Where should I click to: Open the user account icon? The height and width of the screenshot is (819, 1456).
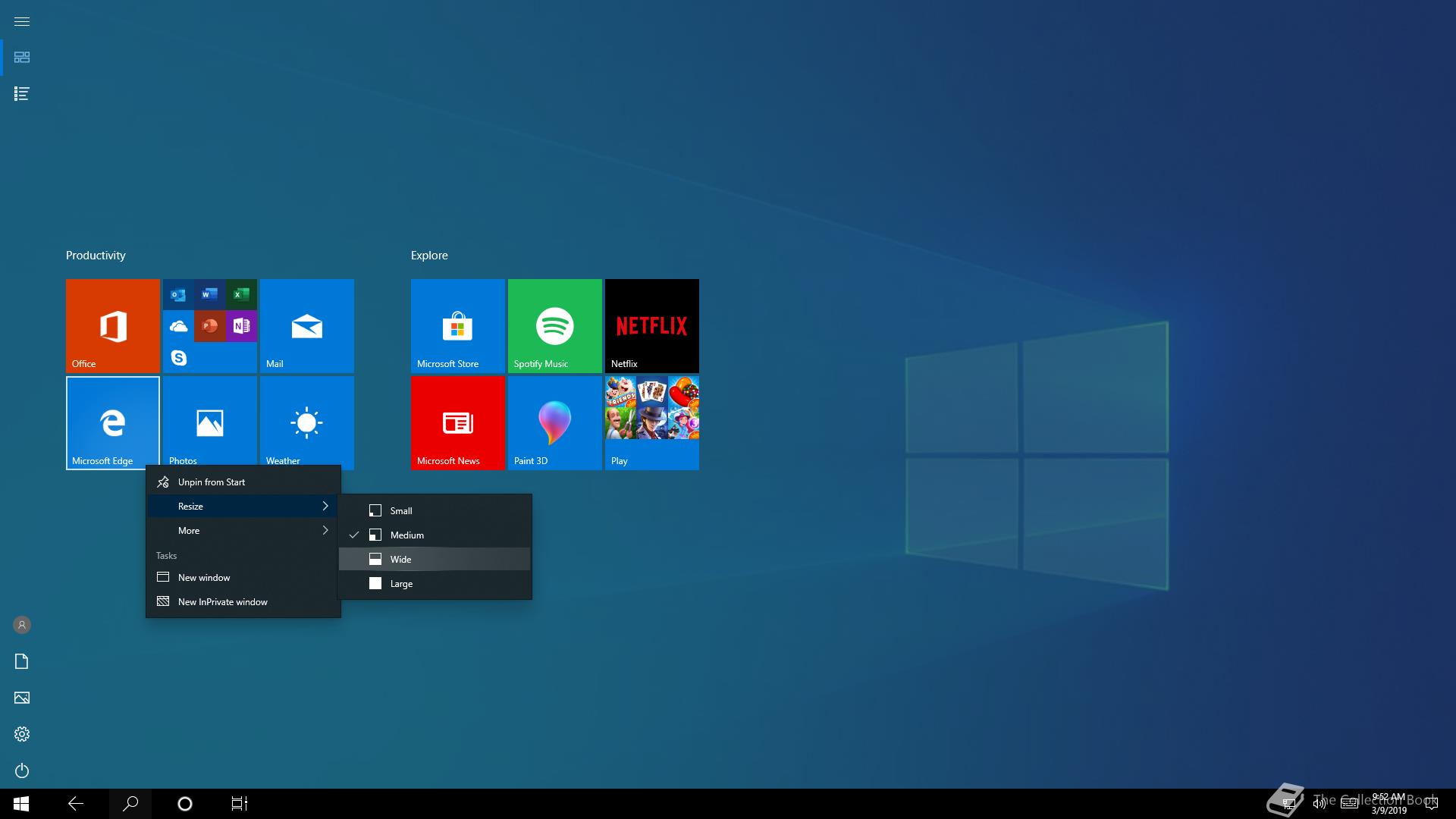[x=22, y=625]
